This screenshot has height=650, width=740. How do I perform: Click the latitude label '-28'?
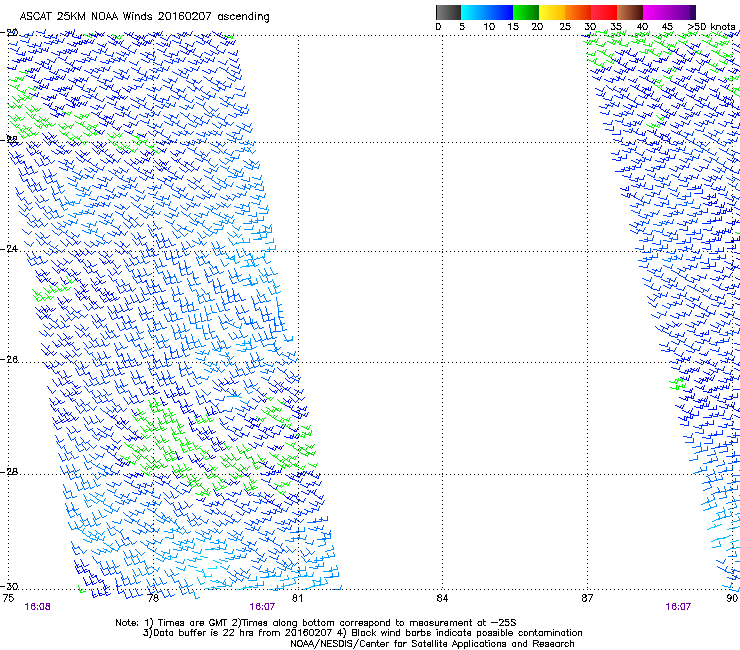tap(9, 472)
